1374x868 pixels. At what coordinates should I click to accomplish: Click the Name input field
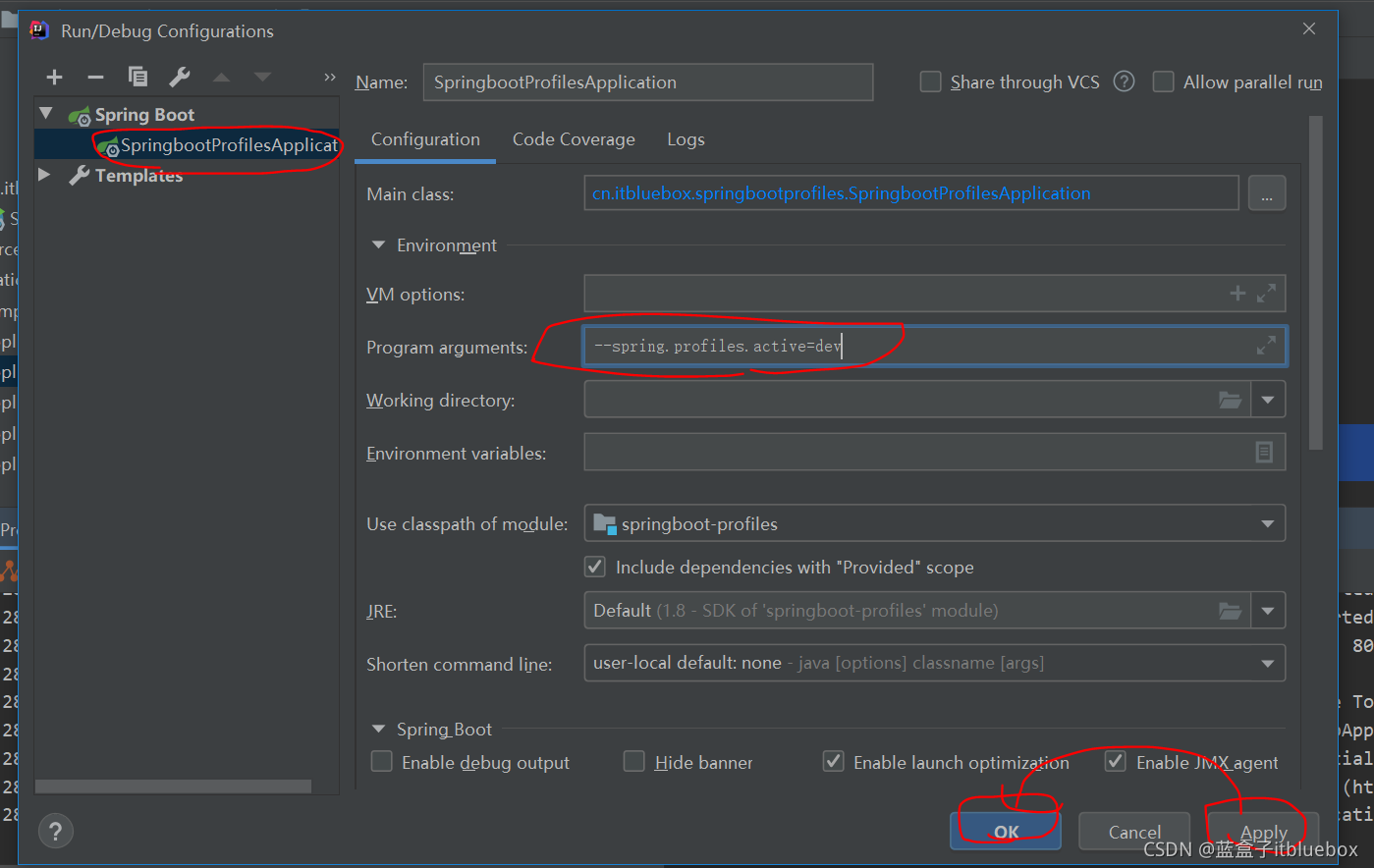click(648, 81)
